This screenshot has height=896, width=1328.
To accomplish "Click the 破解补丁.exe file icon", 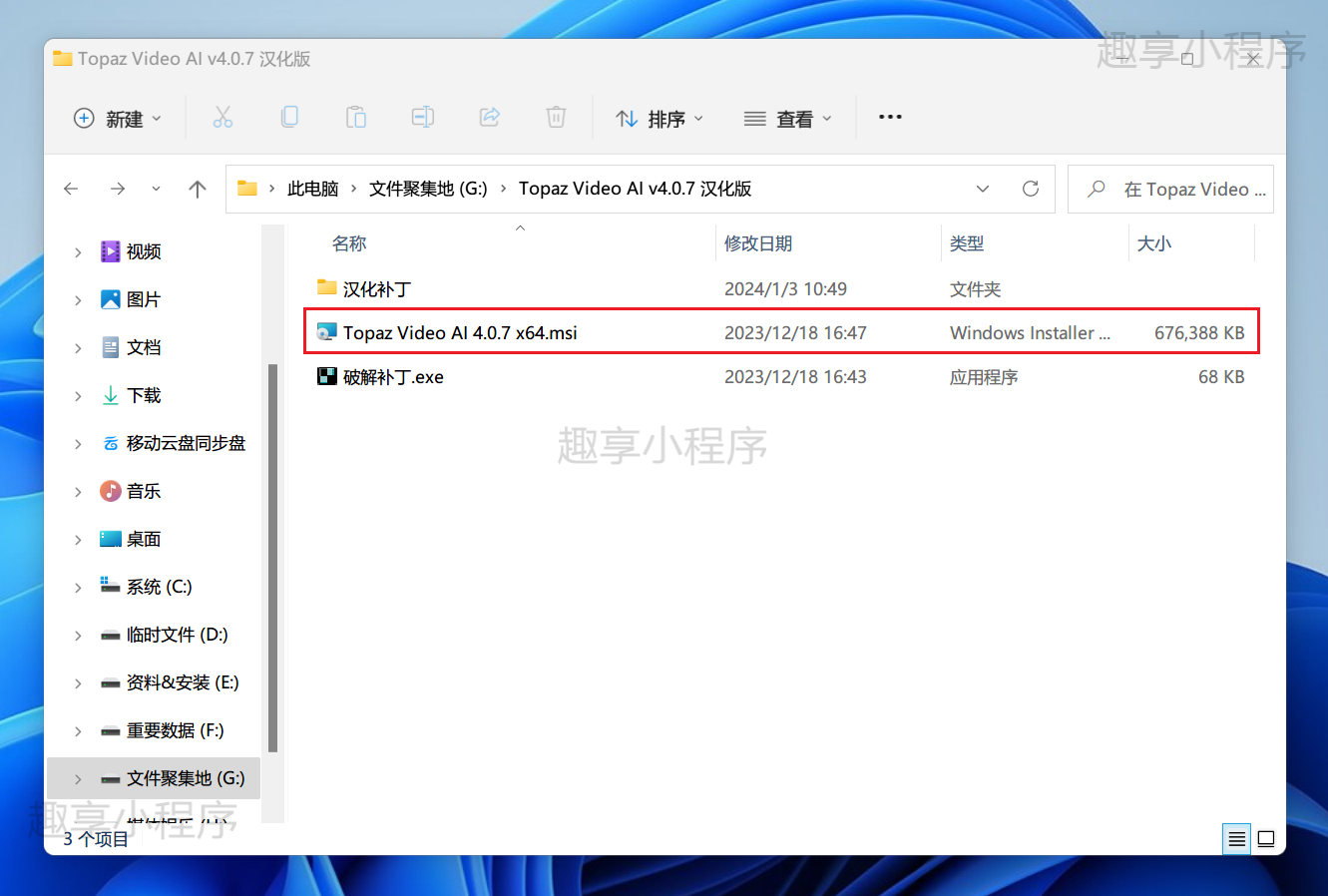I will (x=327, y=376).
